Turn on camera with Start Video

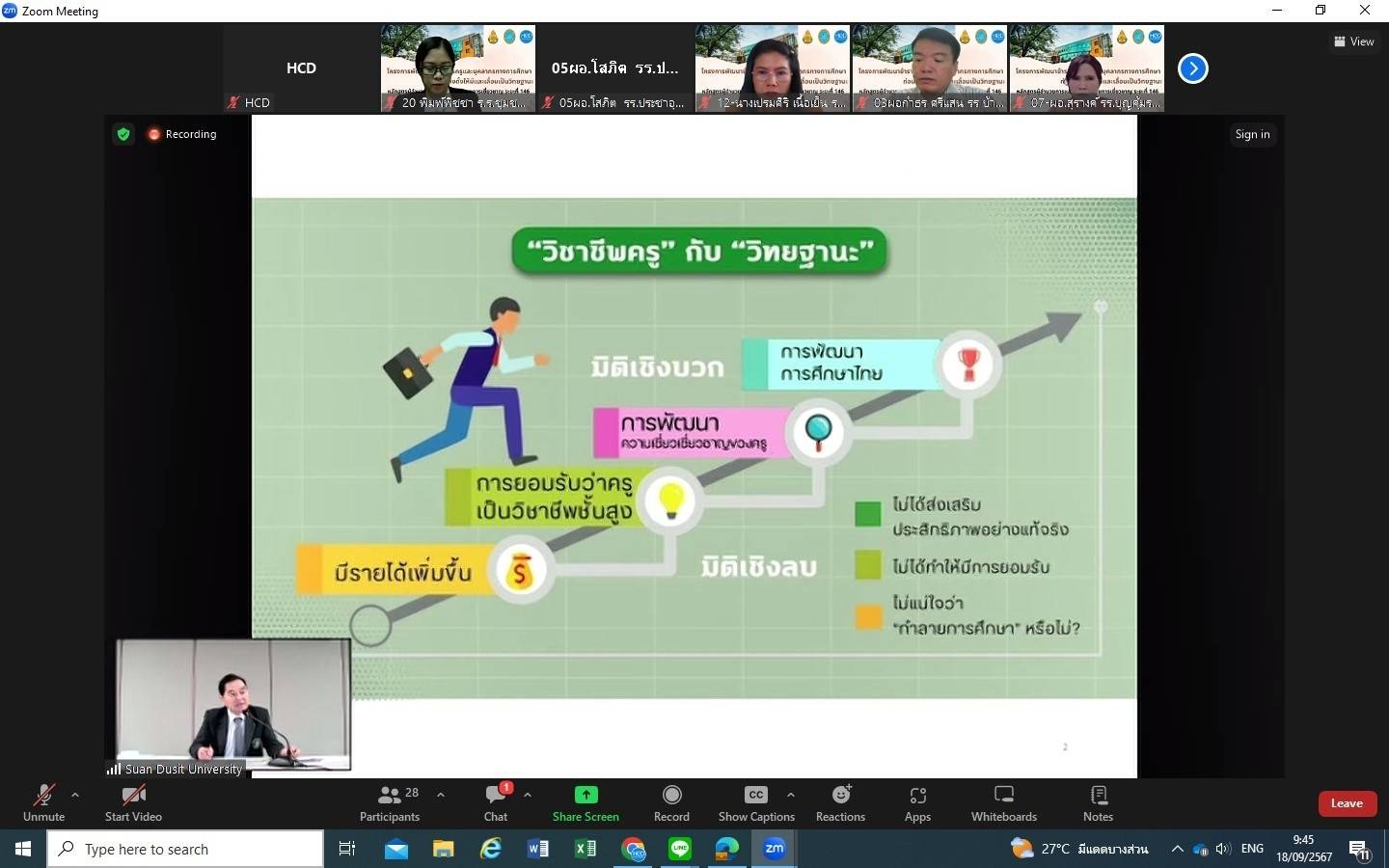(x=133, y=802)
